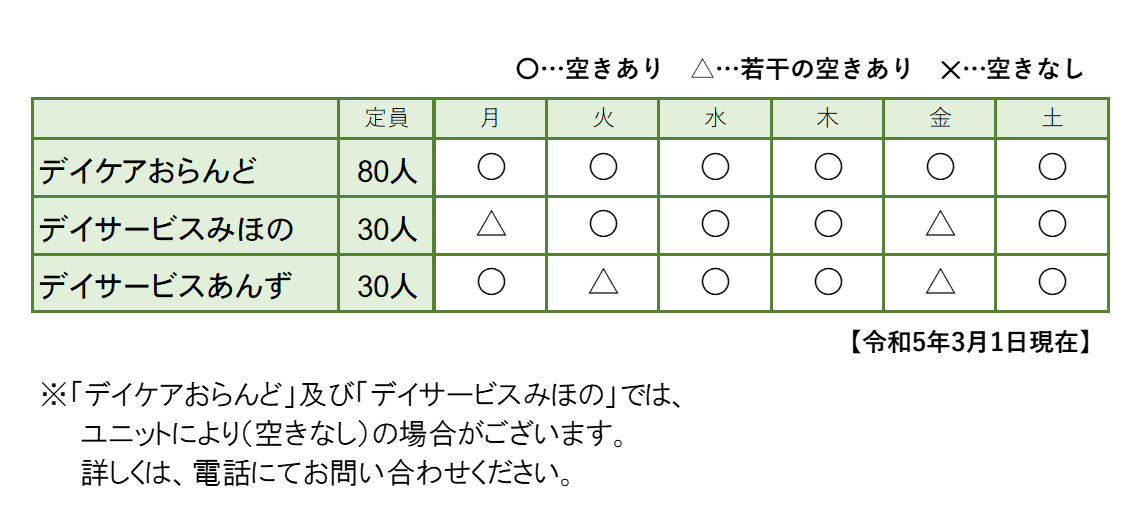Click the Friday triangle for デイサービスあんず
Image resolution: width=1142 pixels, height=531 pixels.
coord(940,283)
